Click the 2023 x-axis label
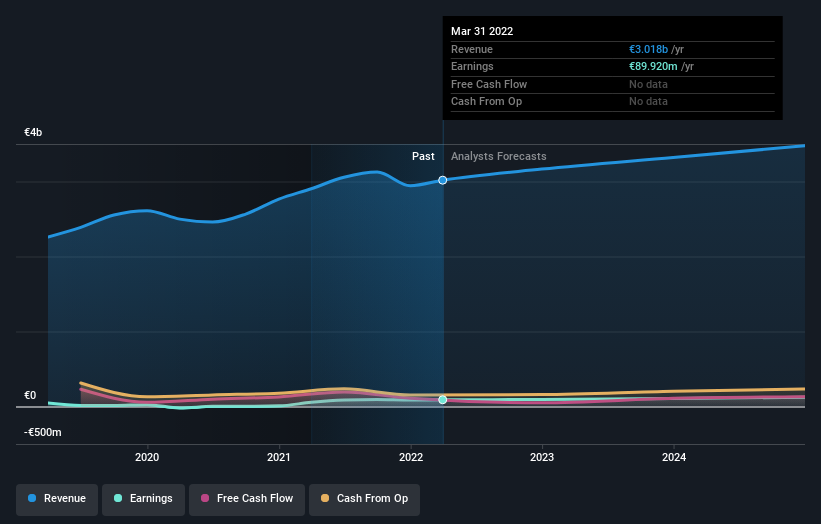821x524 pixels. point(542,457)
